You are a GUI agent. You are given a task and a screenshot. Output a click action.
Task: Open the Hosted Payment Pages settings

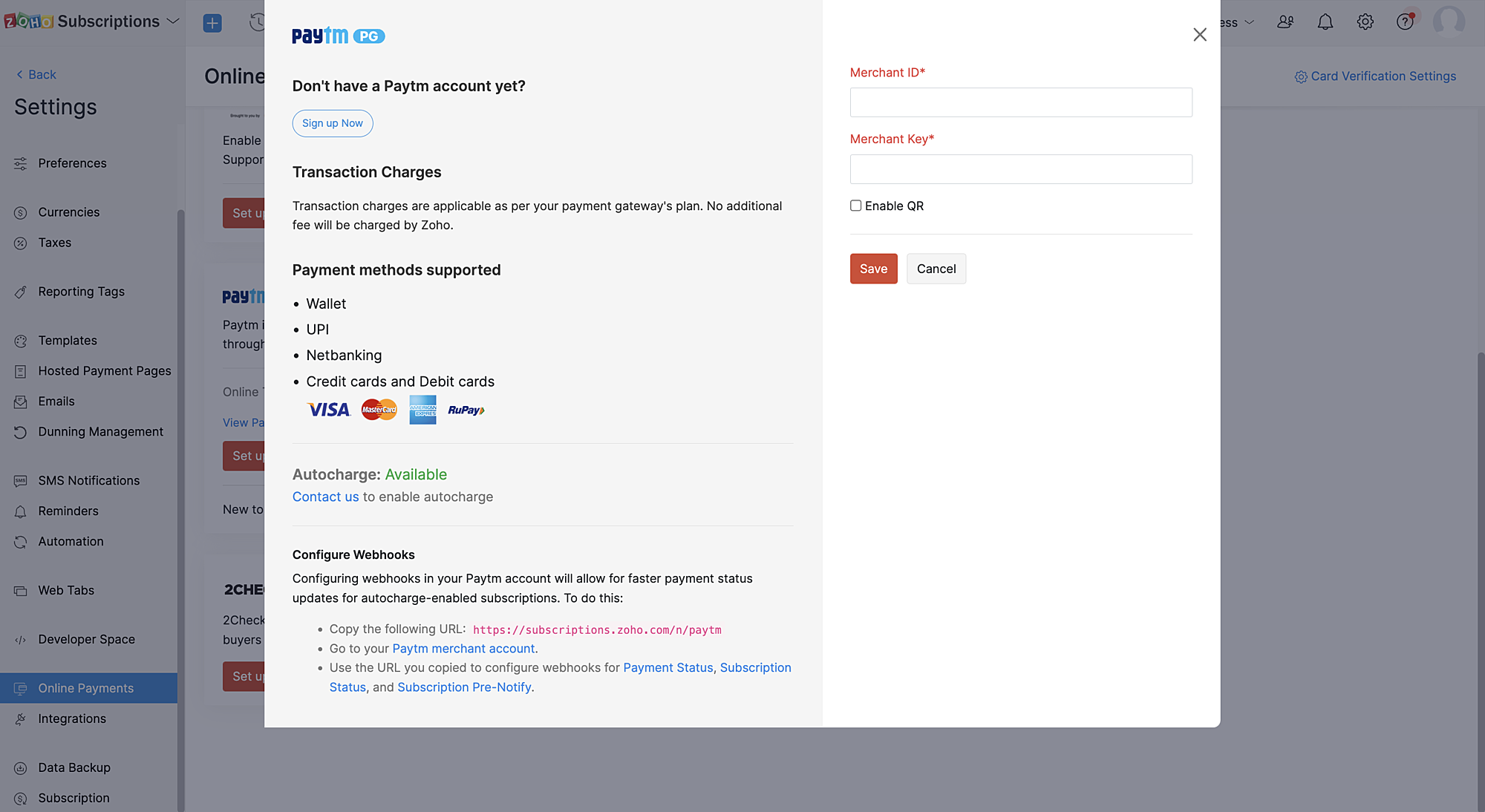click(105, 370)
